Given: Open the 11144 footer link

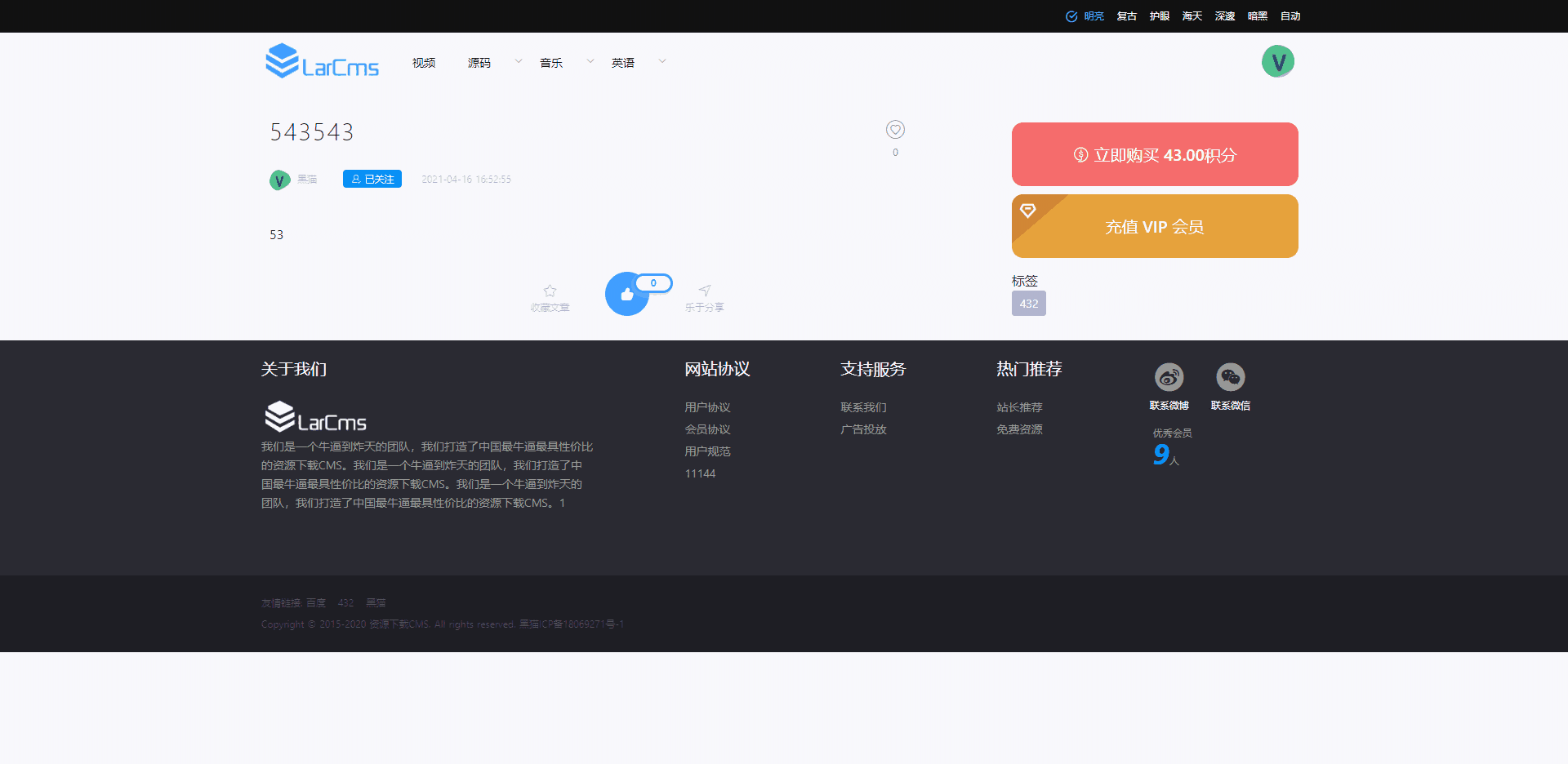Looking at the screenshot, I should [701, 473].
